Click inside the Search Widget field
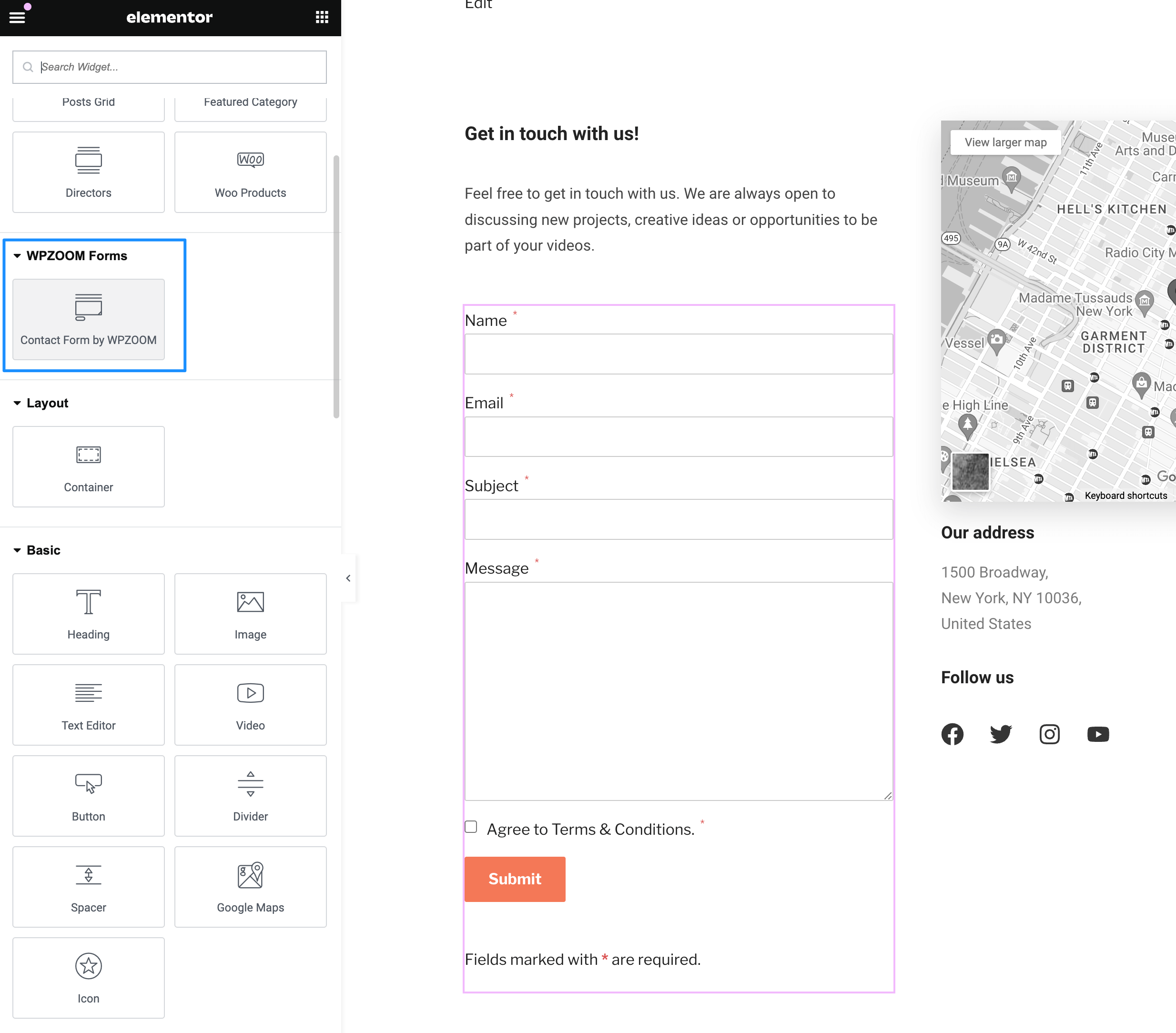The width and height of the screenshot is (1176, 1033). coord(169,67)
